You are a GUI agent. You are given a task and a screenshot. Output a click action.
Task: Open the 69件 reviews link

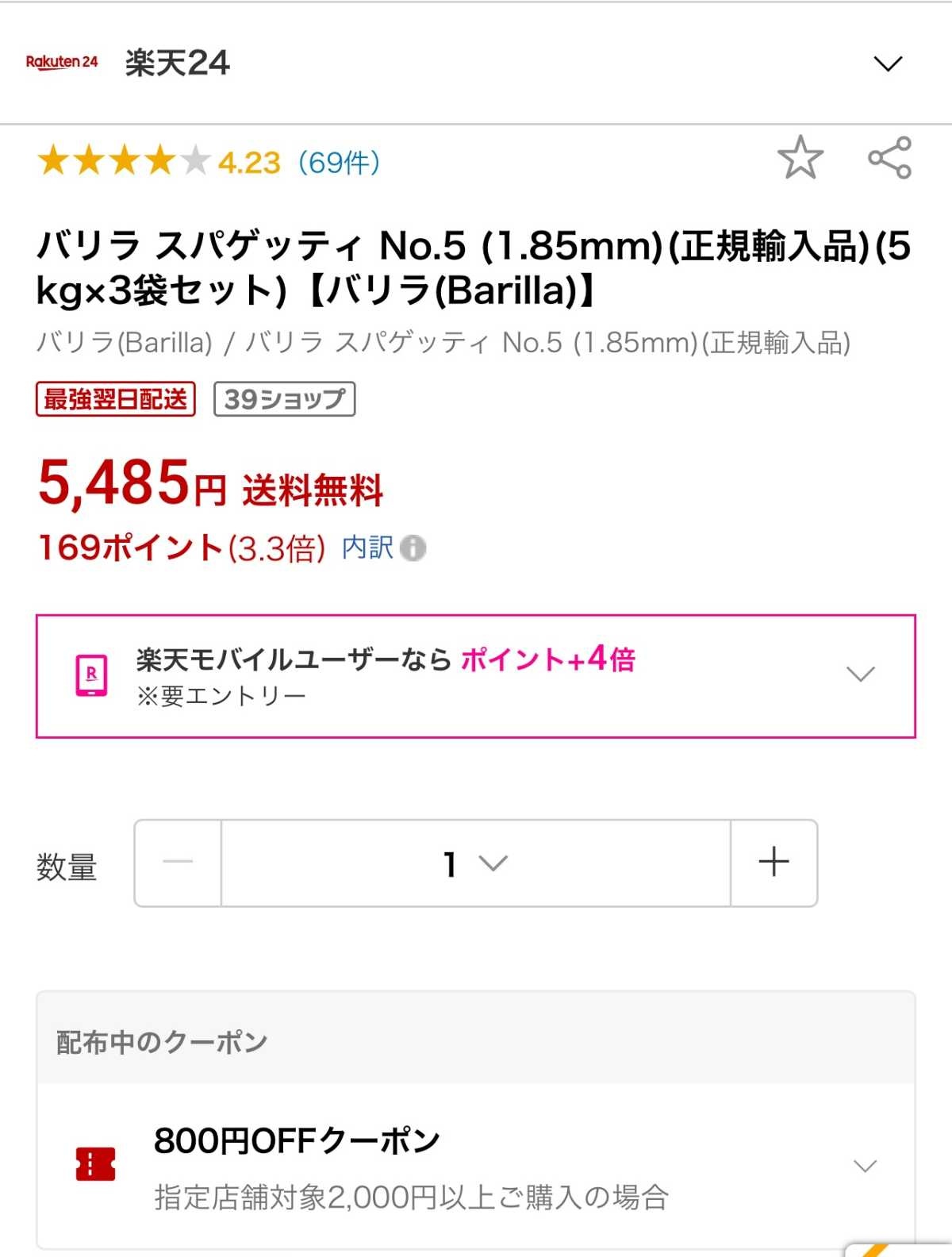(339, 163)
